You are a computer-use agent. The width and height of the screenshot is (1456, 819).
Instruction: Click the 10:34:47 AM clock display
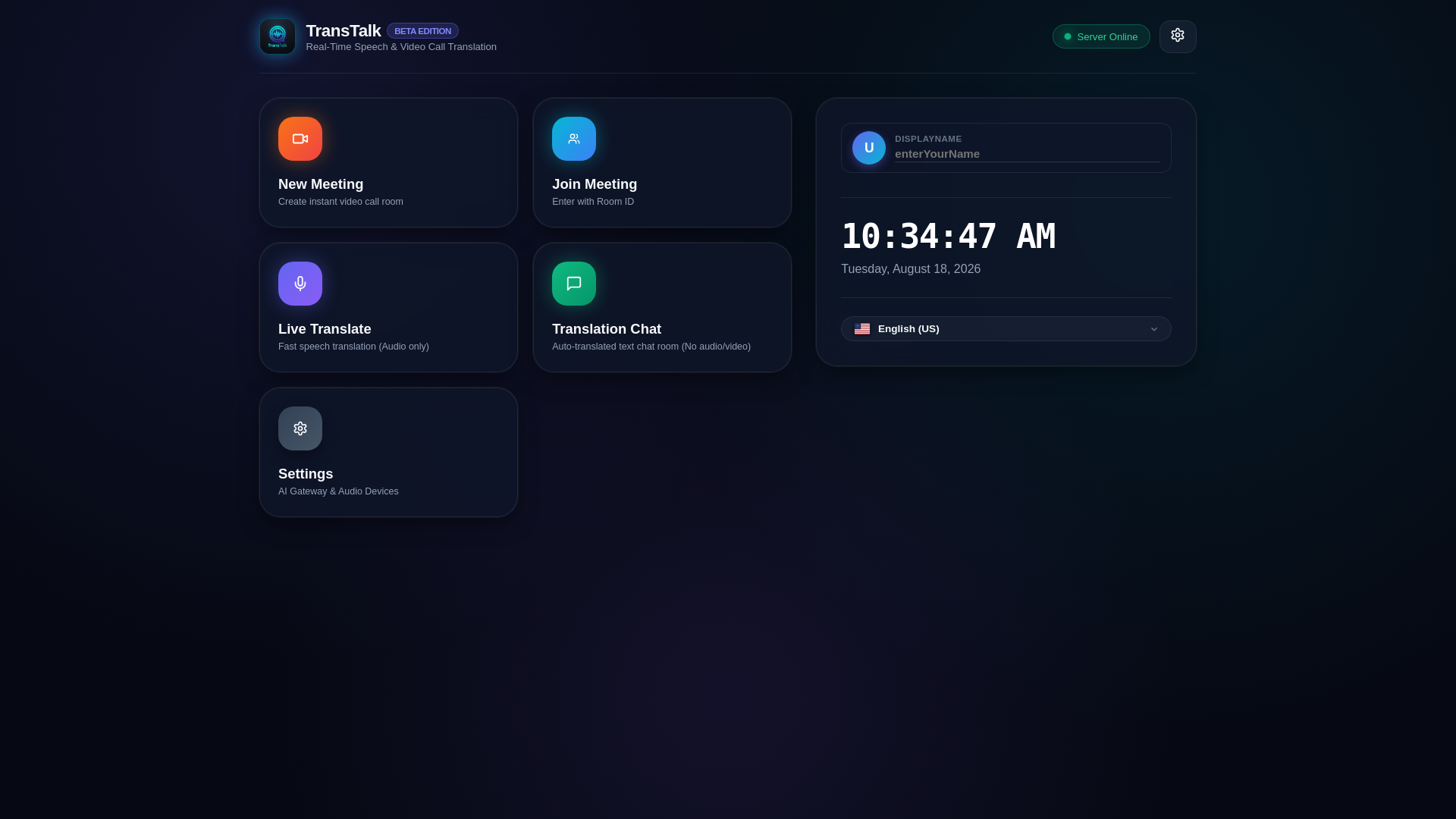[x=948, y=237]
